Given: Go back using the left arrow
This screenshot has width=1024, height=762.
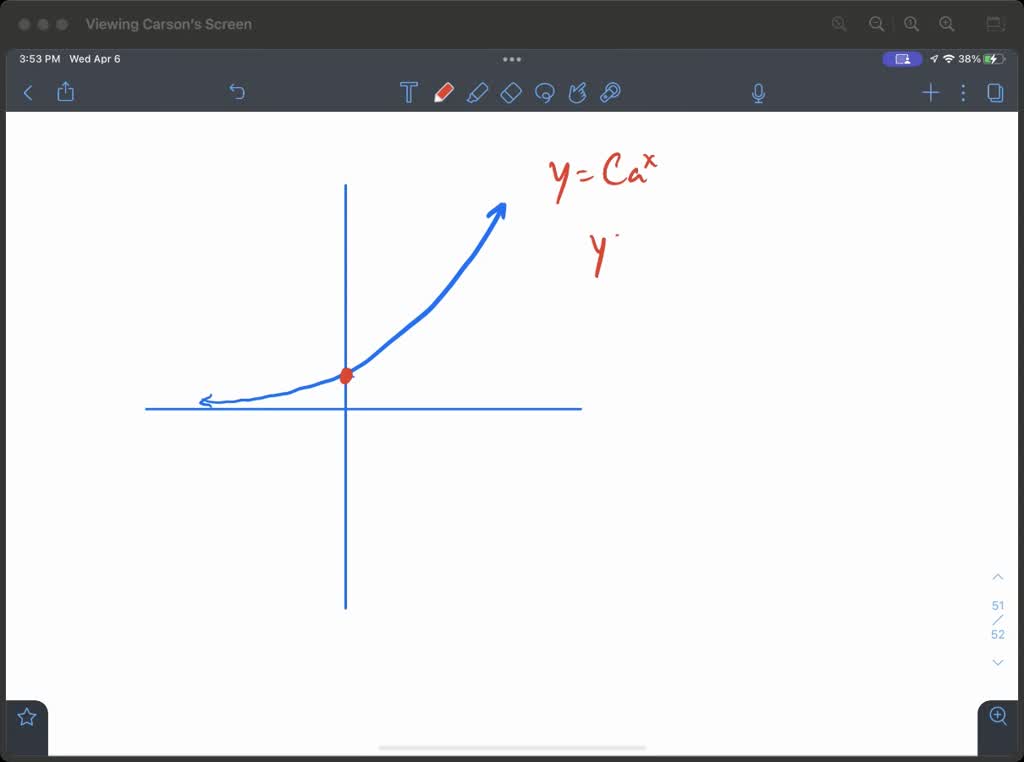Looking at the screenshot, I should [27, 92].
